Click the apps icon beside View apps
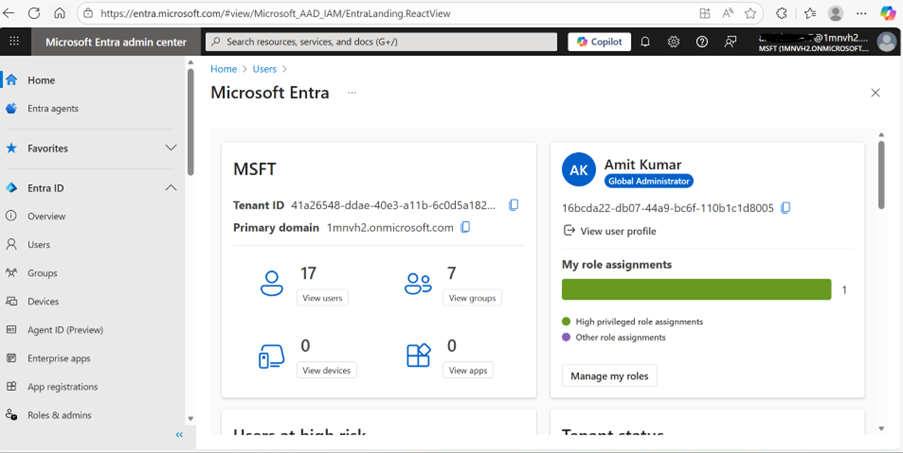 coord(419,356)
